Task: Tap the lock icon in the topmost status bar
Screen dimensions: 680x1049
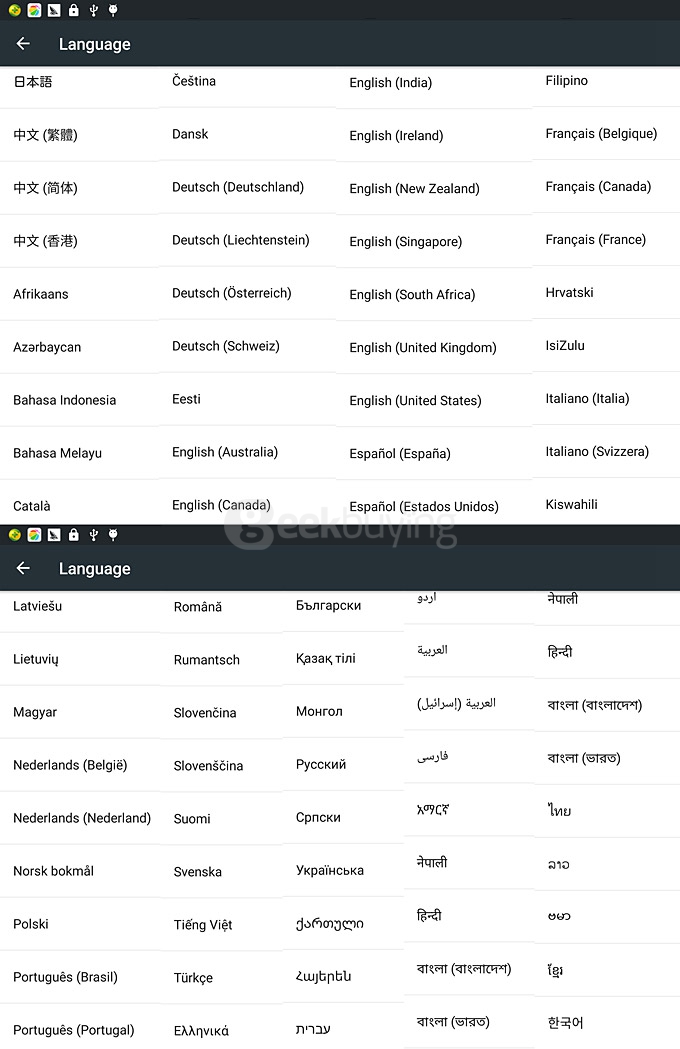Action: point(73,10)
